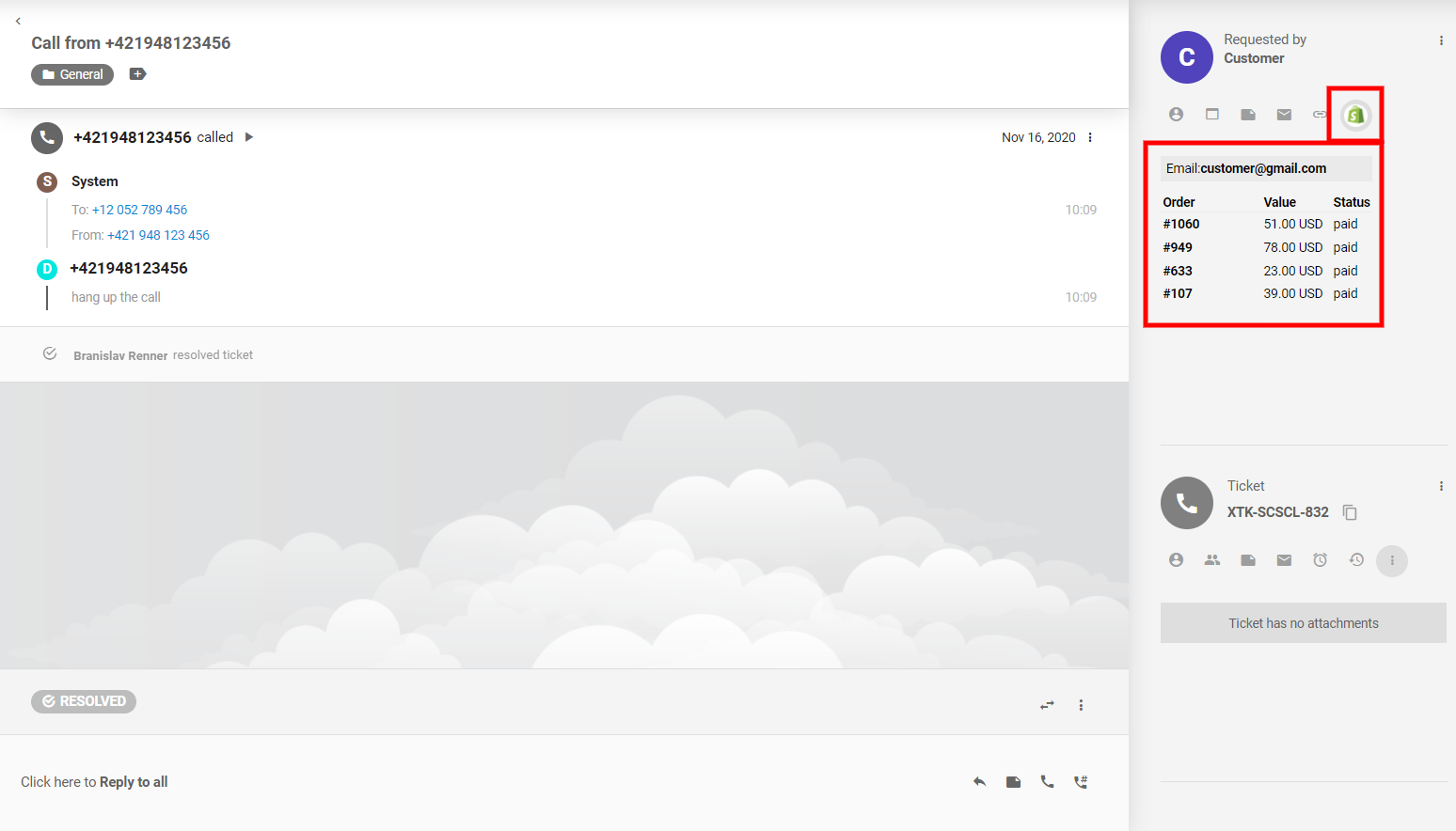Open the Shopify orders icon

(1355, 115)
